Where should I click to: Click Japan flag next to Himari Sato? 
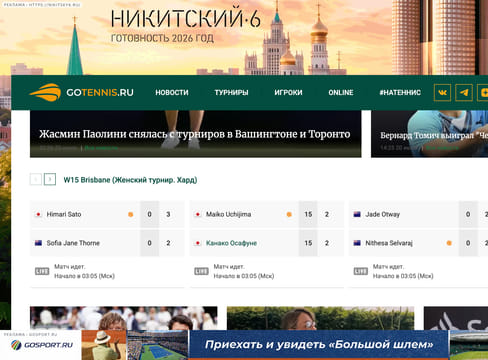coord(38,214)
